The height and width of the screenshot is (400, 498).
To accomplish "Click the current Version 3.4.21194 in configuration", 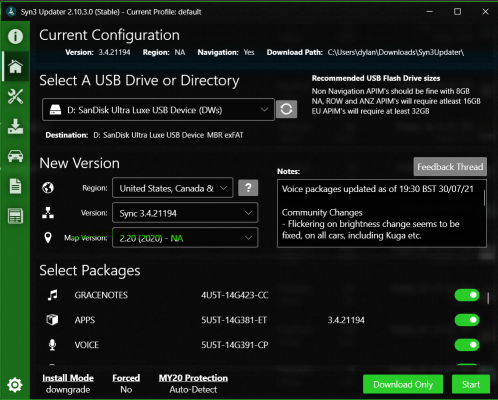I will 114,52.
